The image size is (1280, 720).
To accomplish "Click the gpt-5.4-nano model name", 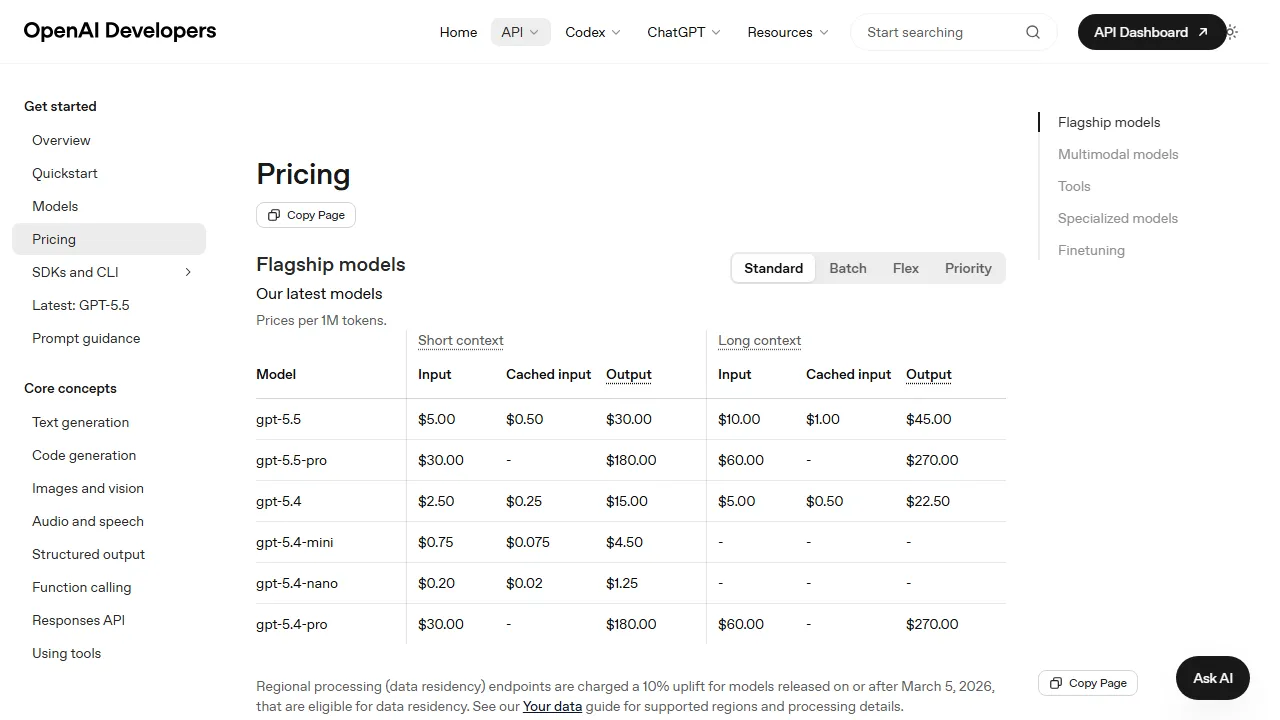I will click(297, 583).
